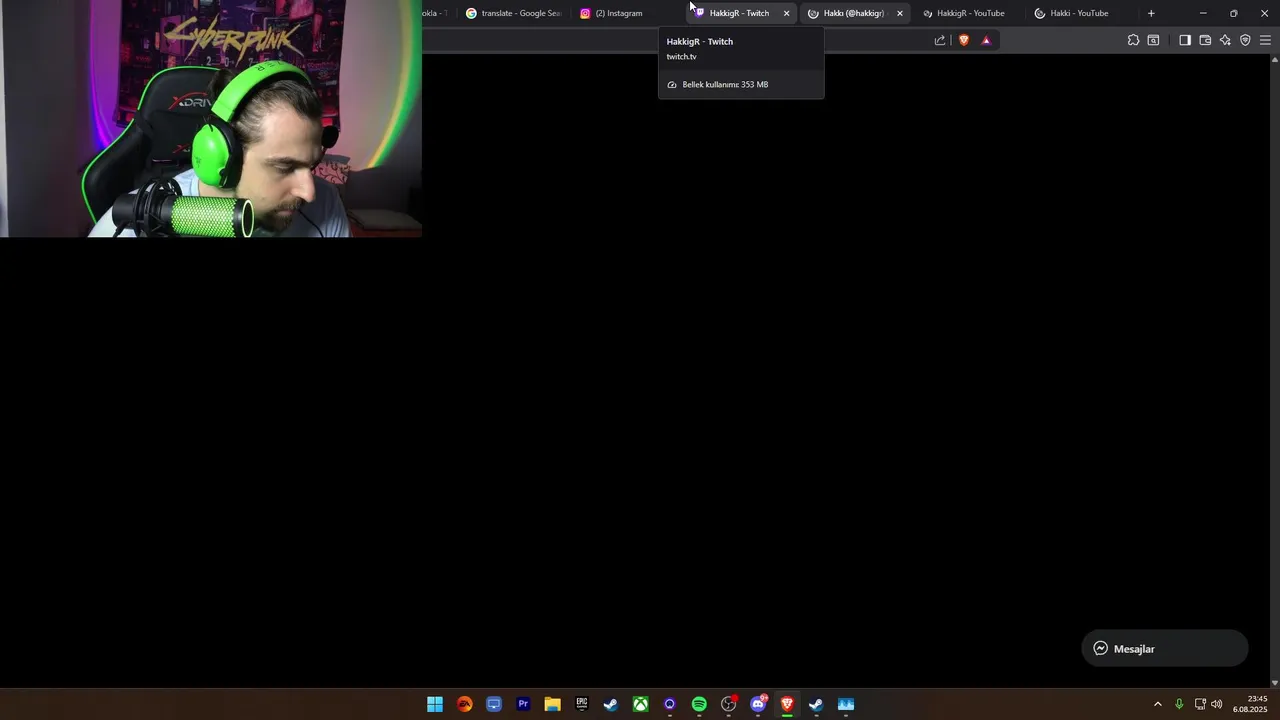Open File Explorer from taskbar
This screenshot has height=720, width=1280.
pos(552,704)
